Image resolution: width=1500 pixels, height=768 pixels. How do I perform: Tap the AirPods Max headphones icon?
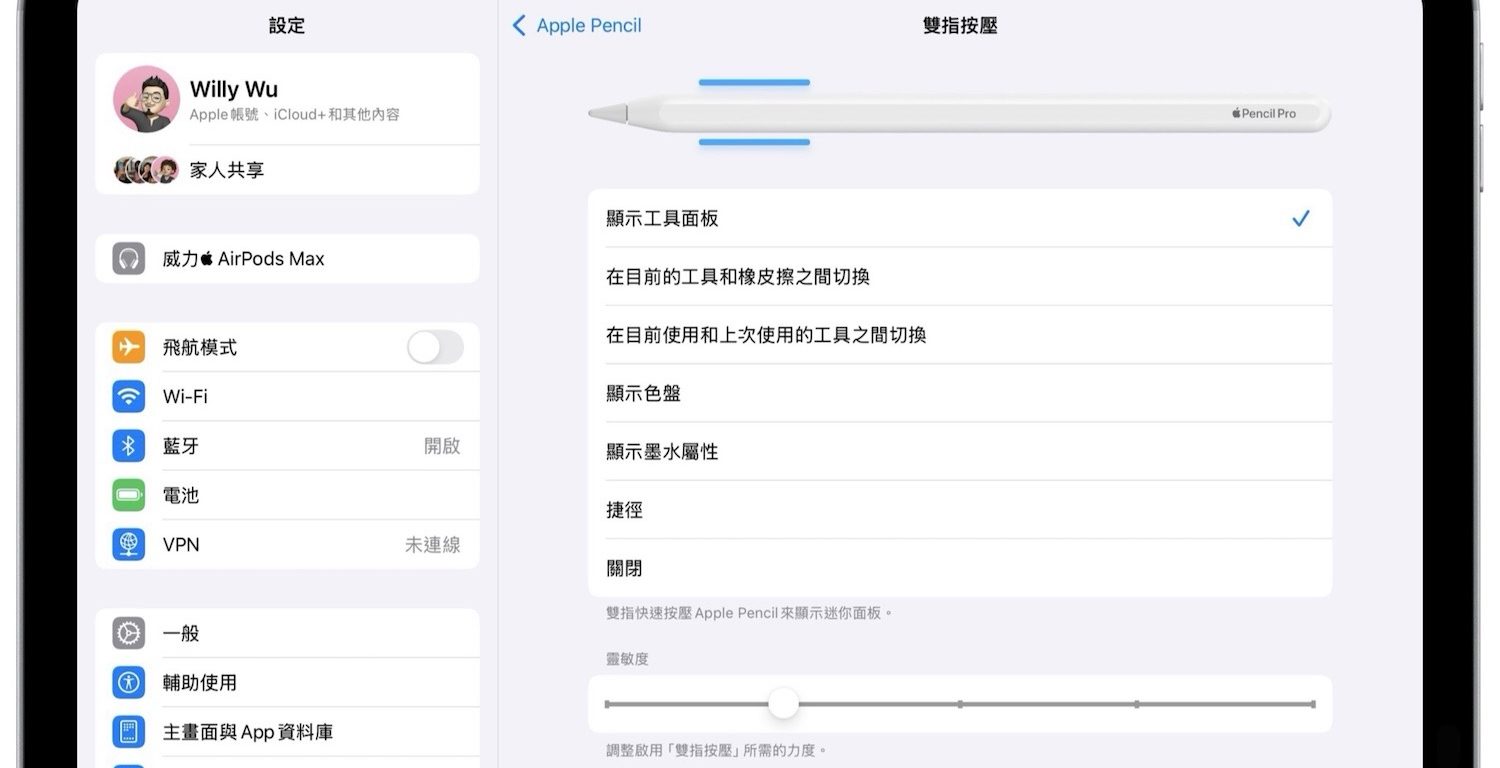pos(129,259)
